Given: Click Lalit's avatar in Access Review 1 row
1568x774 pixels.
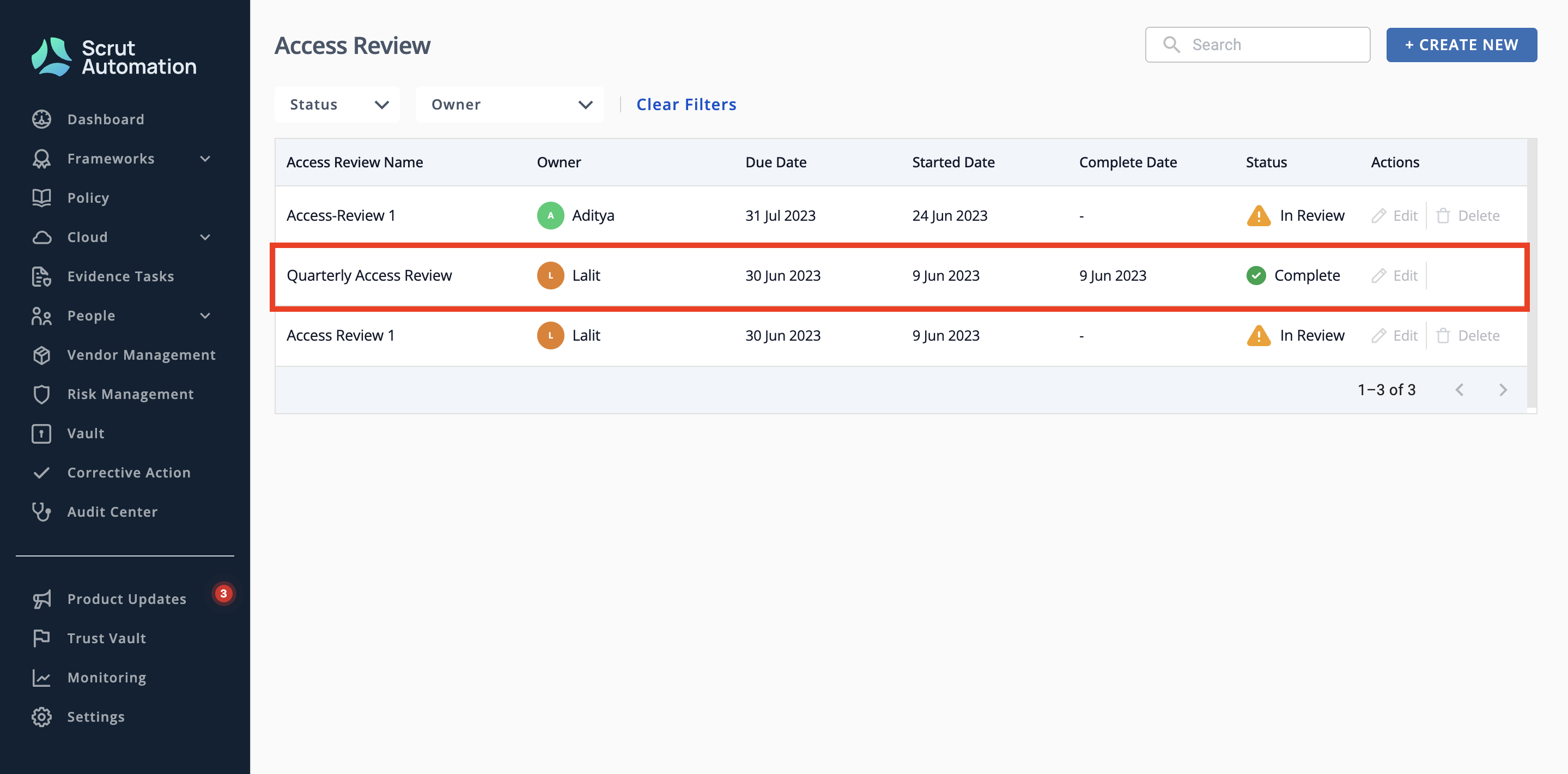Looking at the screenshot, I should click(550, 336).
